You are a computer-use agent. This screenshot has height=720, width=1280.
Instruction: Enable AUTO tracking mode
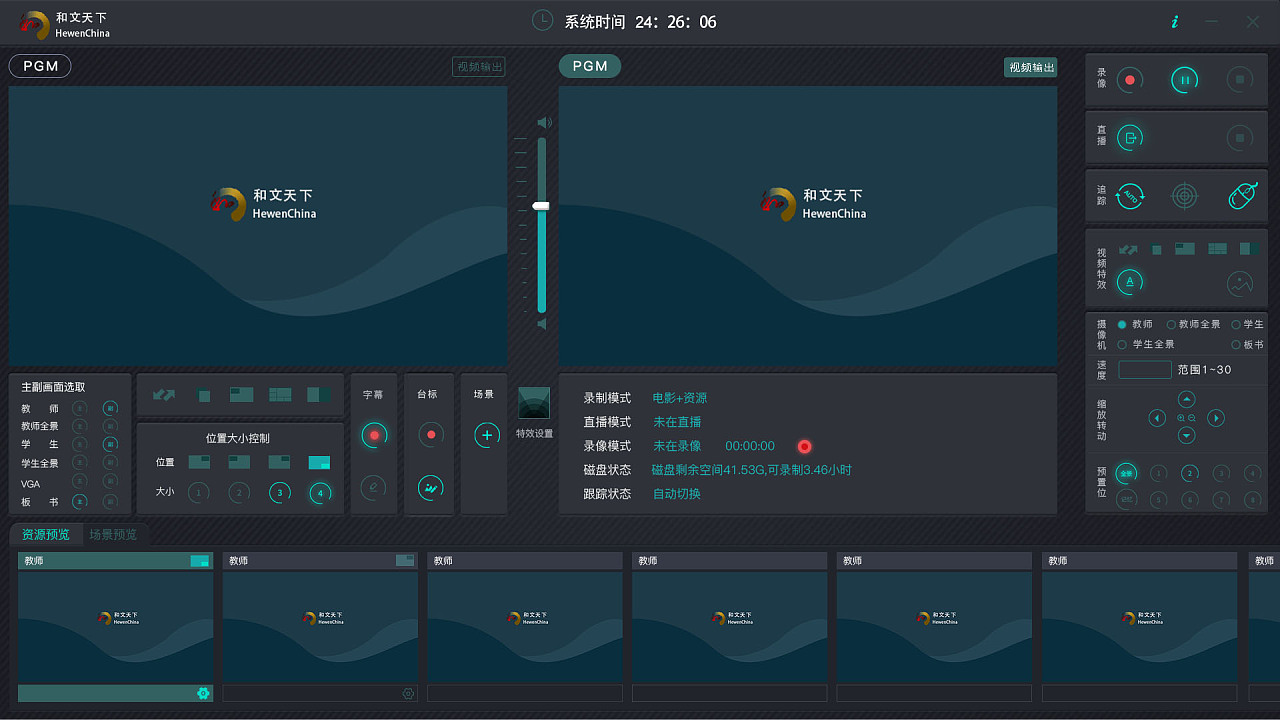1130,195
